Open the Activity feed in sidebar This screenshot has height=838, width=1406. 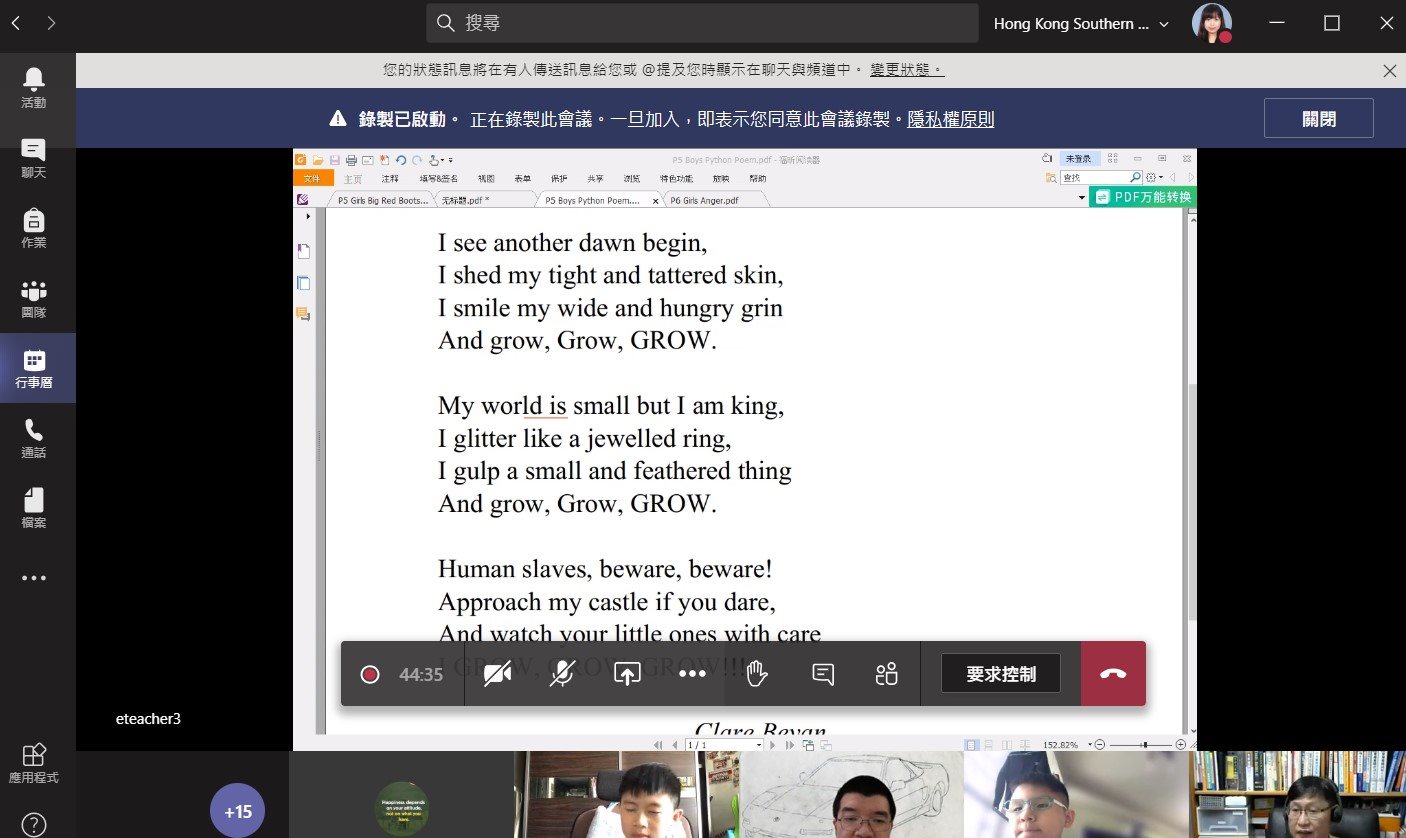(x=33, y=87)
